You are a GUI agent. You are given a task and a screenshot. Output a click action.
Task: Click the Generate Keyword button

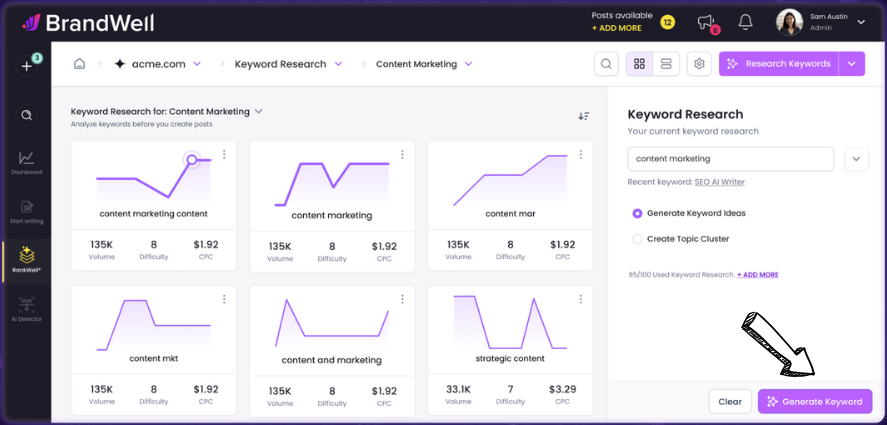click(x=814, y=401)
